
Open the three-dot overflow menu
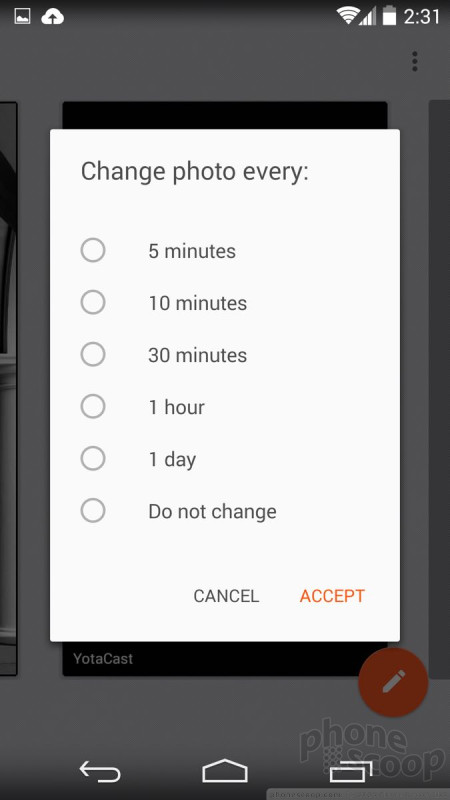pos(415,61)
